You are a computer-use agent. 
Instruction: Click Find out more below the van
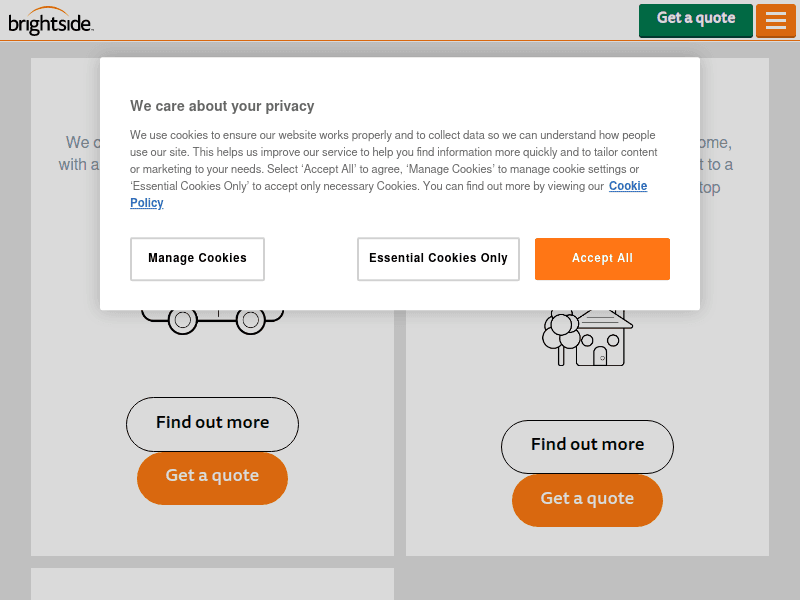click(212, 424)
